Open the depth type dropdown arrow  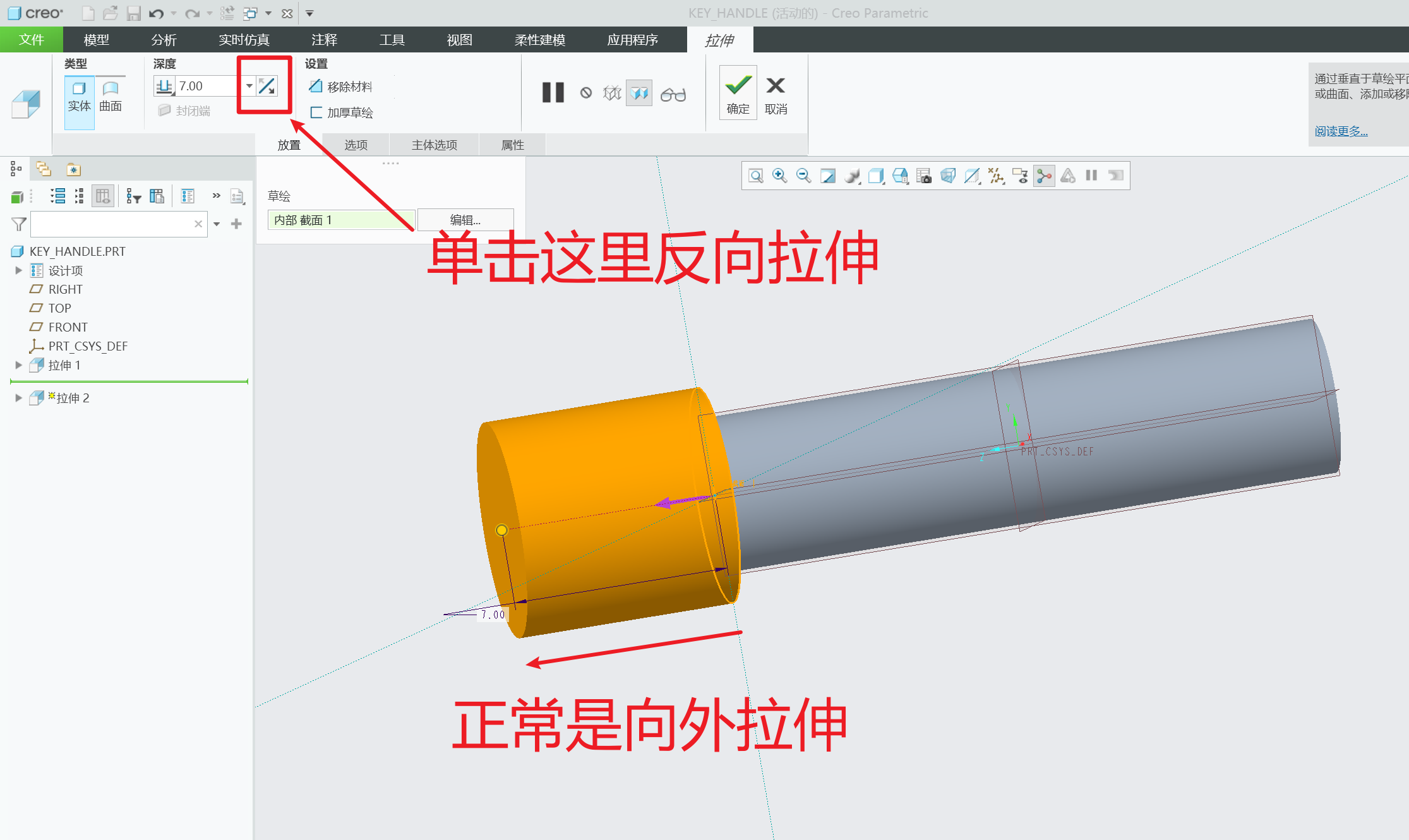pyautogui.click(x=249, y=85)
